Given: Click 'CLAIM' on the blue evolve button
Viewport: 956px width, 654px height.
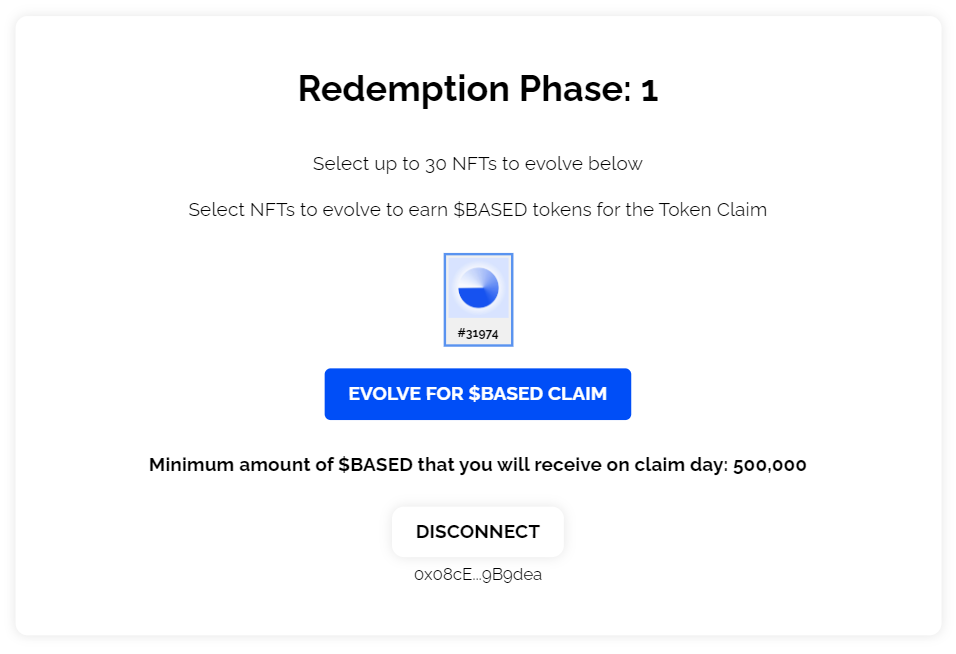Looking at the screenshot, I should click(x=577, y=394).
